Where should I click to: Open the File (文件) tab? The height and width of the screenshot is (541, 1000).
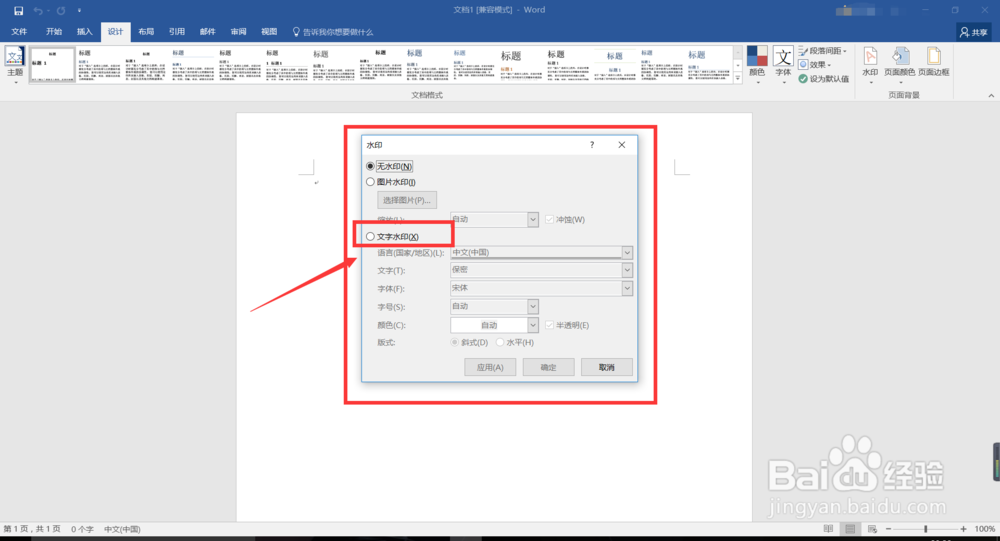click(19, 32)
